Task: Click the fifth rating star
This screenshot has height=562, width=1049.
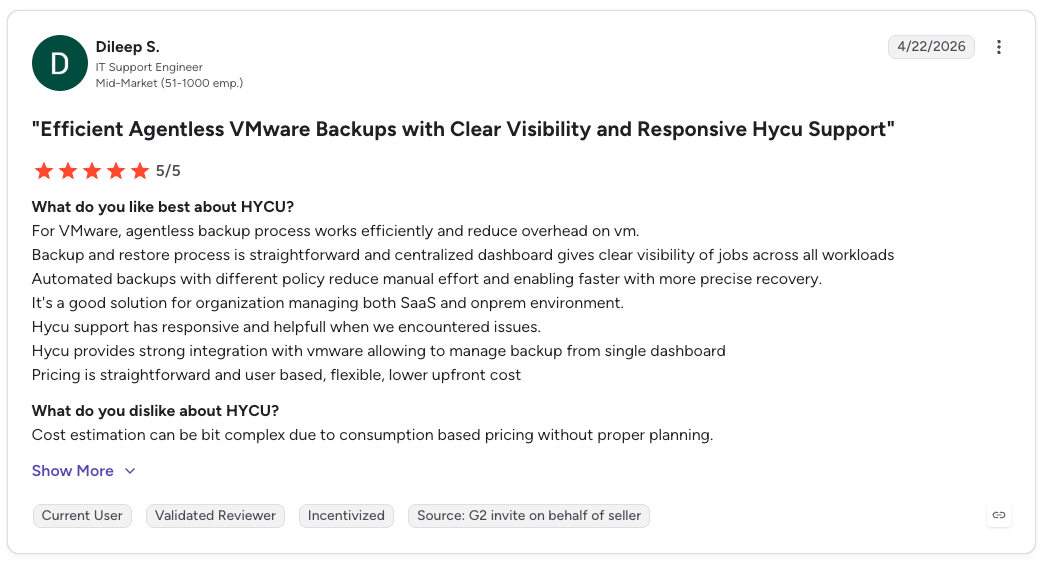Action: [140, 171]
